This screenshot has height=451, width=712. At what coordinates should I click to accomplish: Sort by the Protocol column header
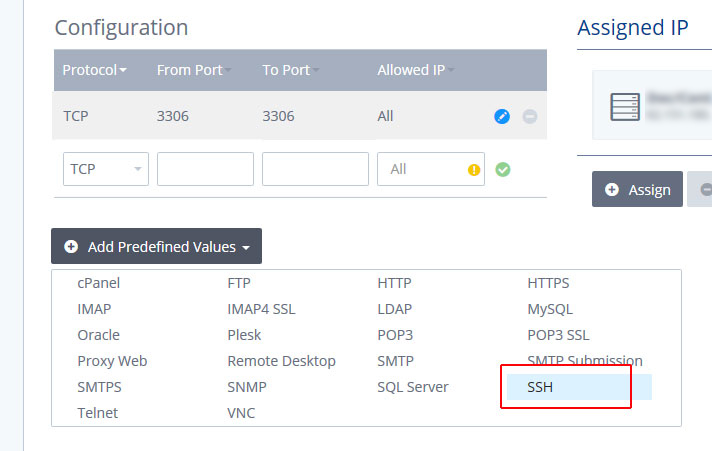pos(94,70)
